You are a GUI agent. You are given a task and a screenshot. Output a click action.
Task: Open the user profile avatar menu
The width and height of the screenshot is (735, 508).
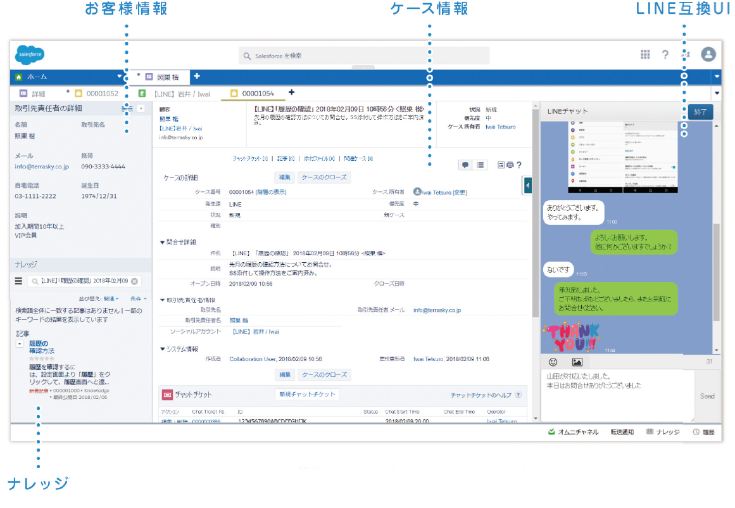pyautogui.click(x=708, y=54)
